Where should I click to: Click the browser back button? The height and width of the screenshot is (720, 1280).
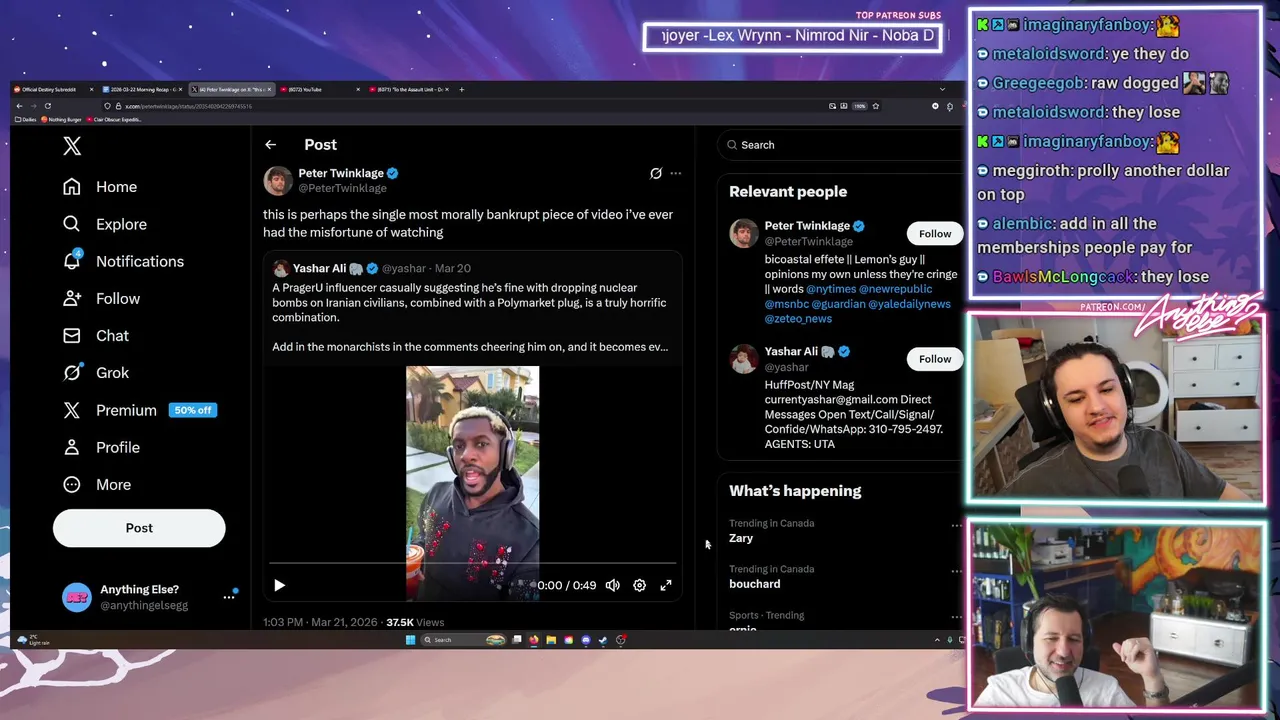tap(19, 106)
